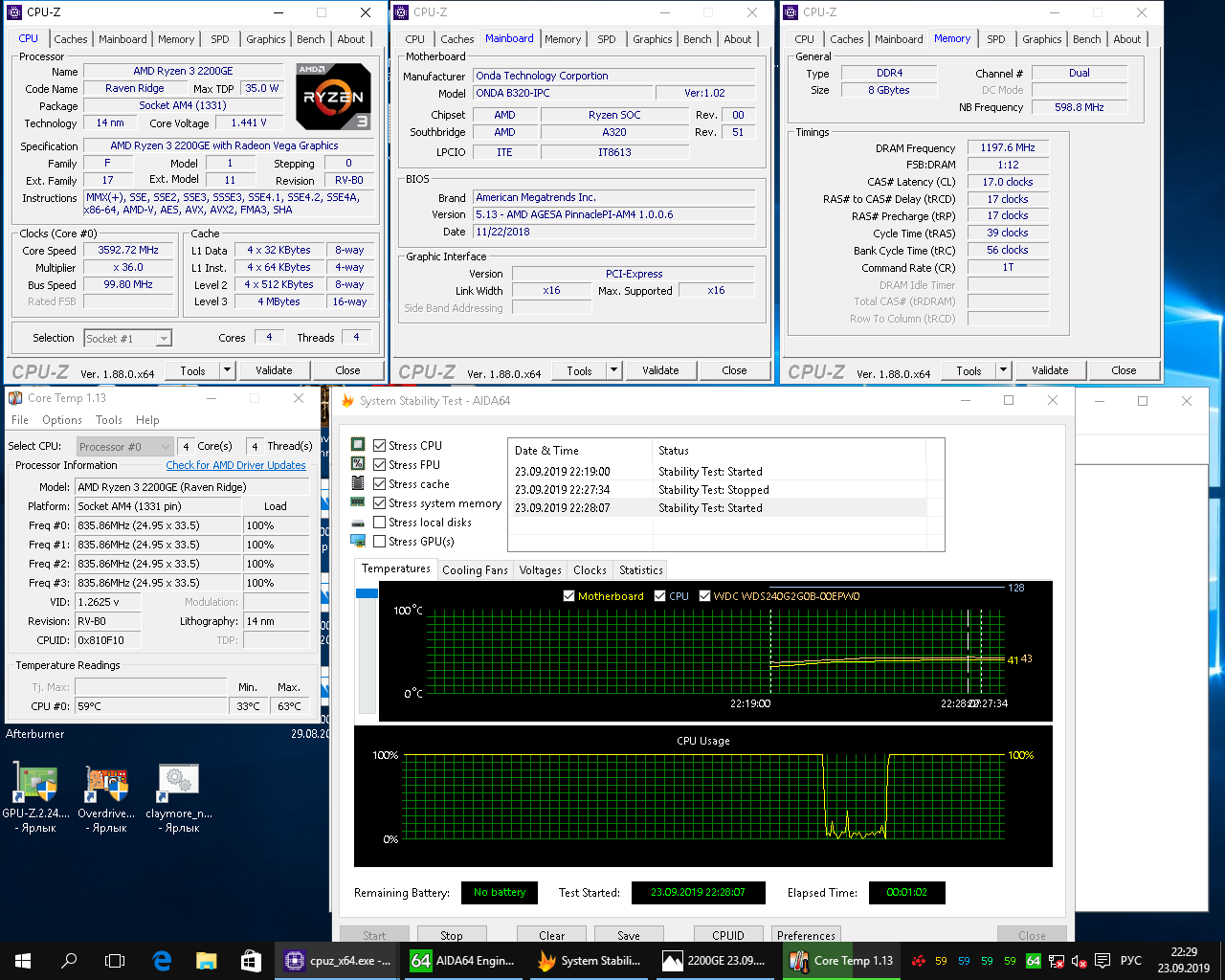Switch to the 2200GE image taskbar item
This screenshot has width=1225, height=980.
point(716,961)
